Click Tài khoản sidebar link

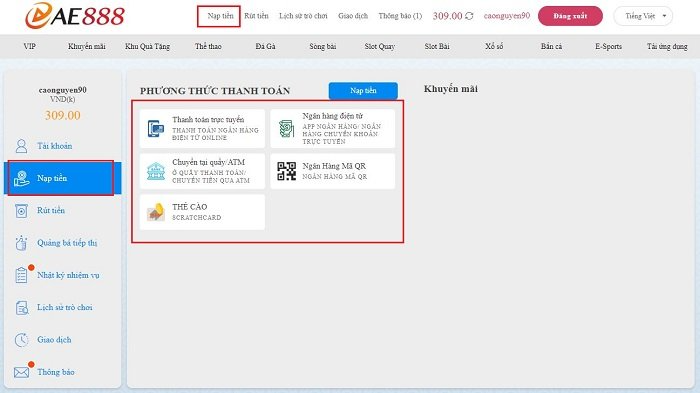pos(54,146)
